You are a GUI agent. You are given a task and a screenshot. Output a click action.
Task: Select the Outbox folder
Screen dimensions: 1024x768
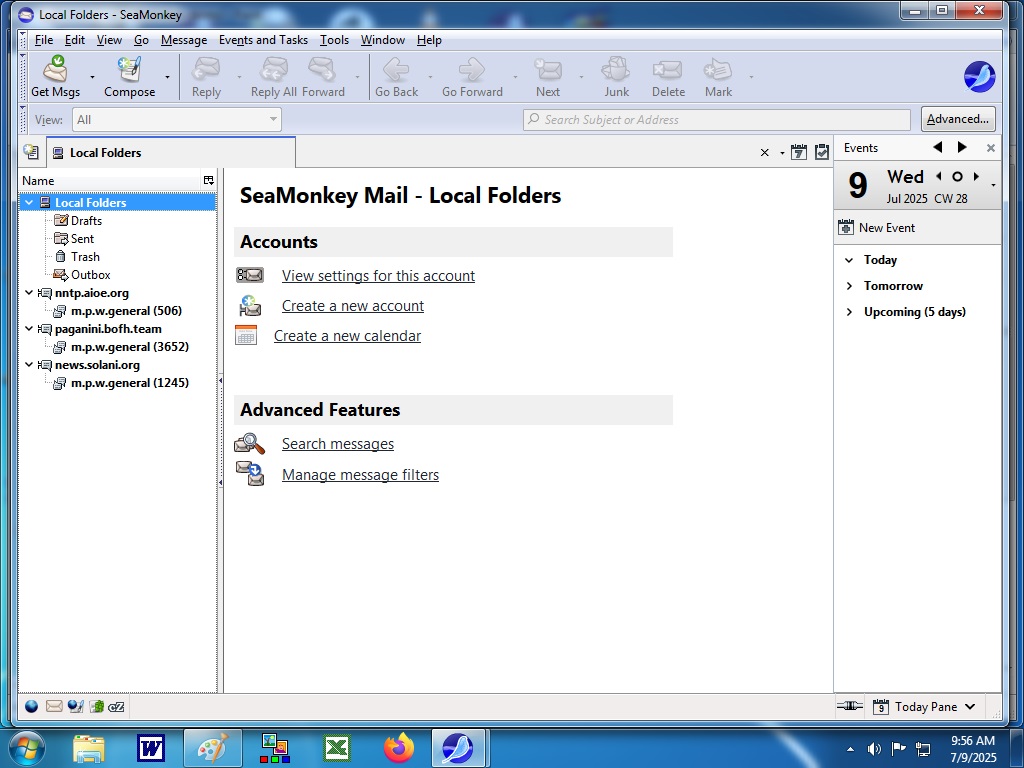90,275
